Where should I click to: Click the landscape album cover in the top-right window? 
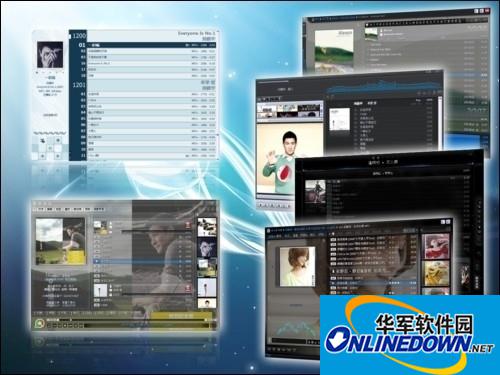[x=334, y=50]
